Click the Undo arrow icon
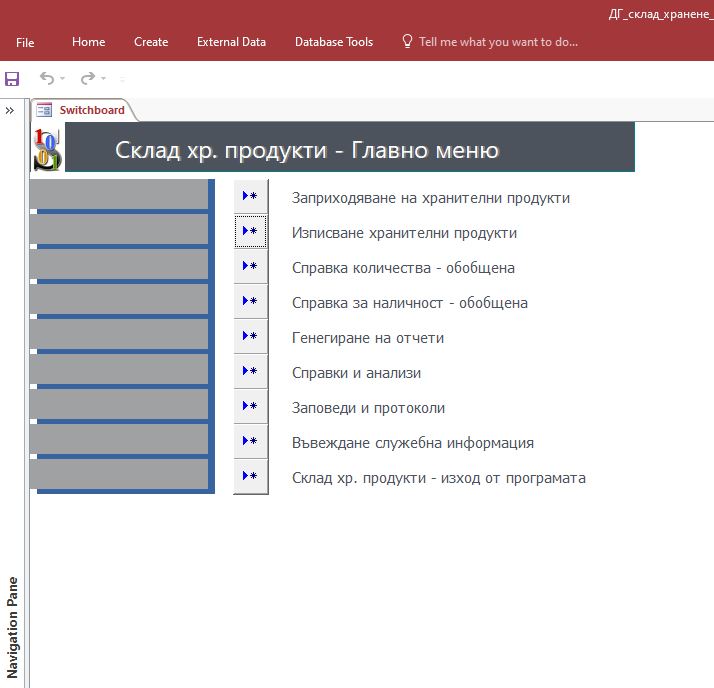Viewport: 714px width, 688px height. (x=47, y=78)
